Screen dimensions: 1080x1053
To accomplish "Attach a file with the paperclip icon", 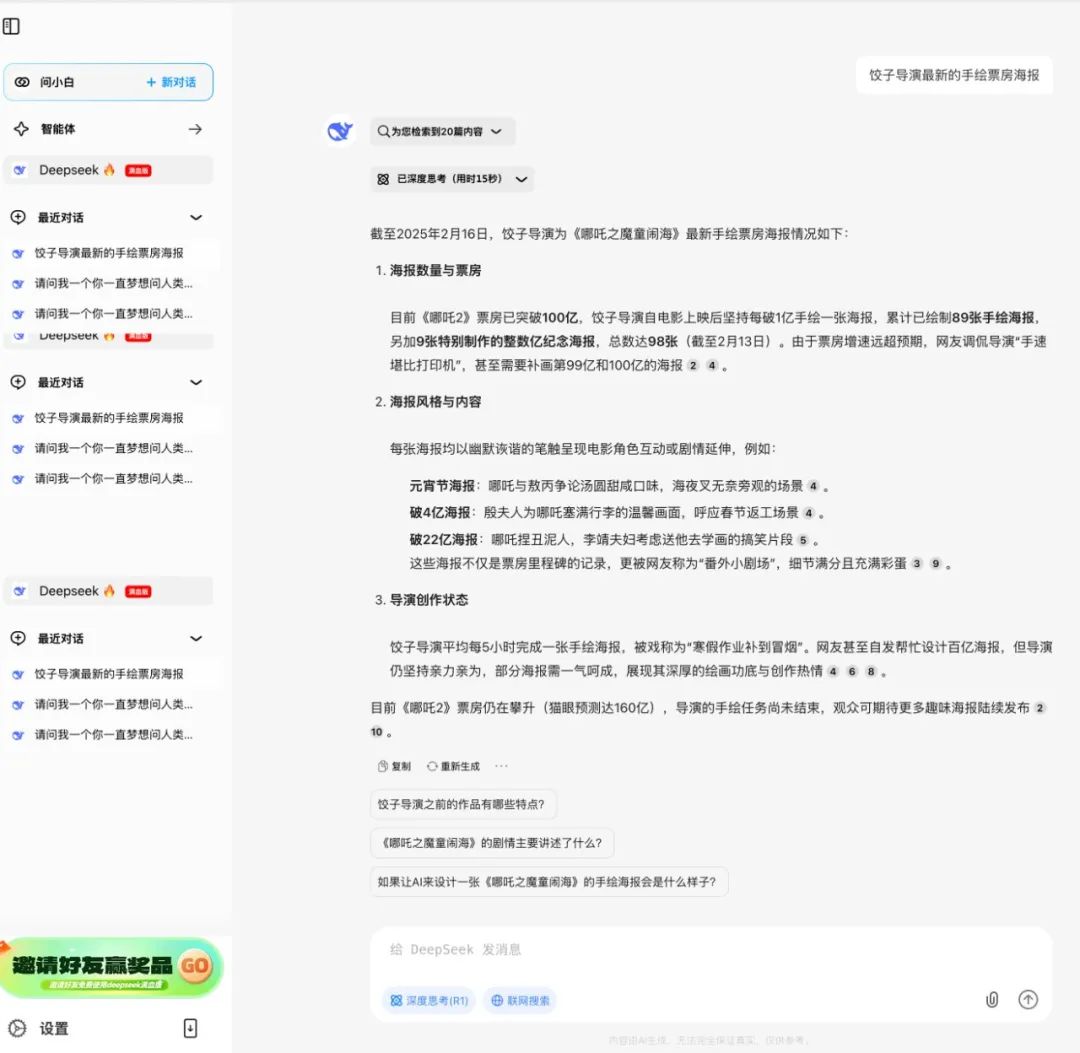I will click(x=992, y=999).
